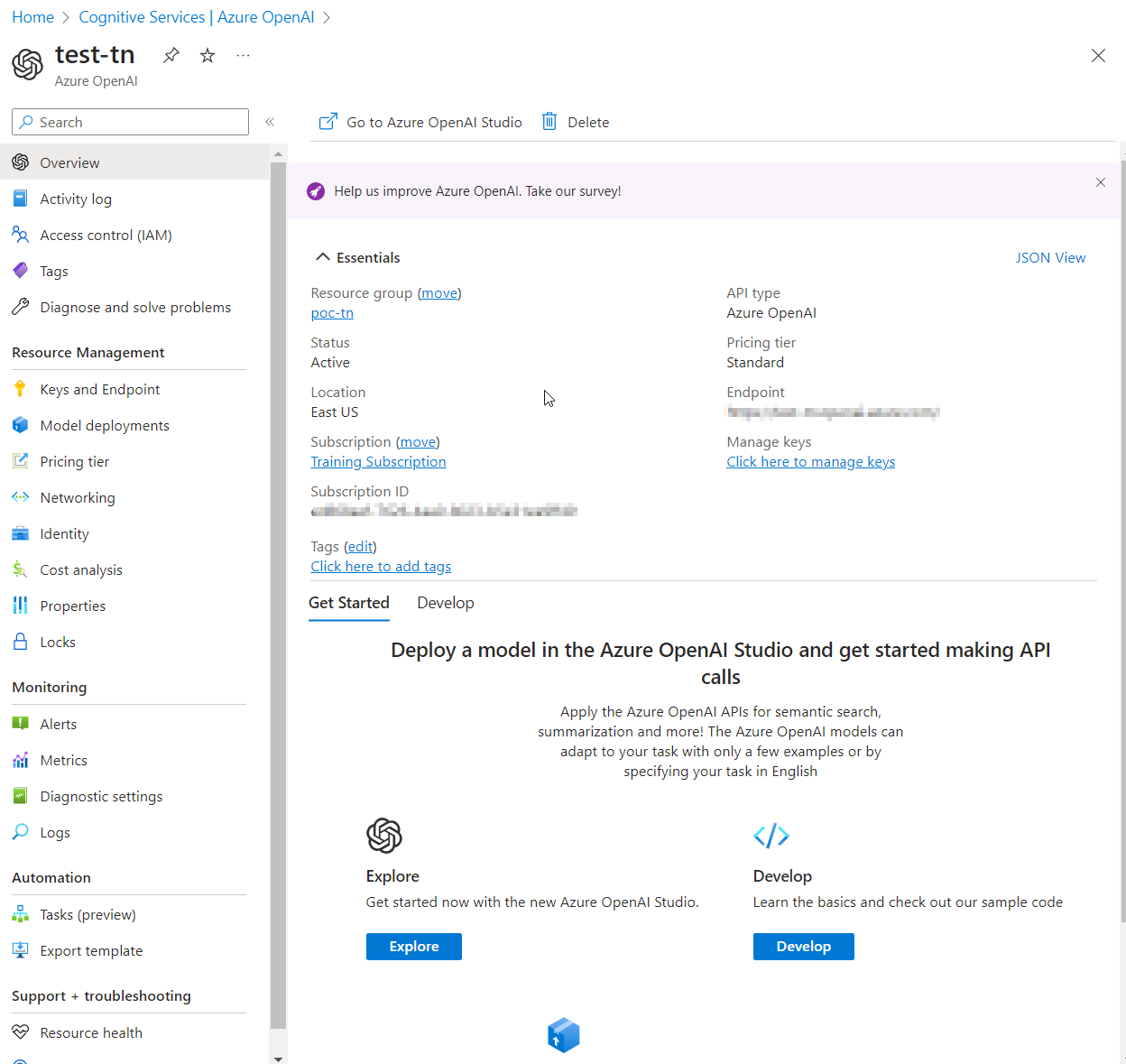The height and width of the screenshot is (1064, 1126).
Task: Click the Locks padlock icon
Action: (x=21, y=642)
